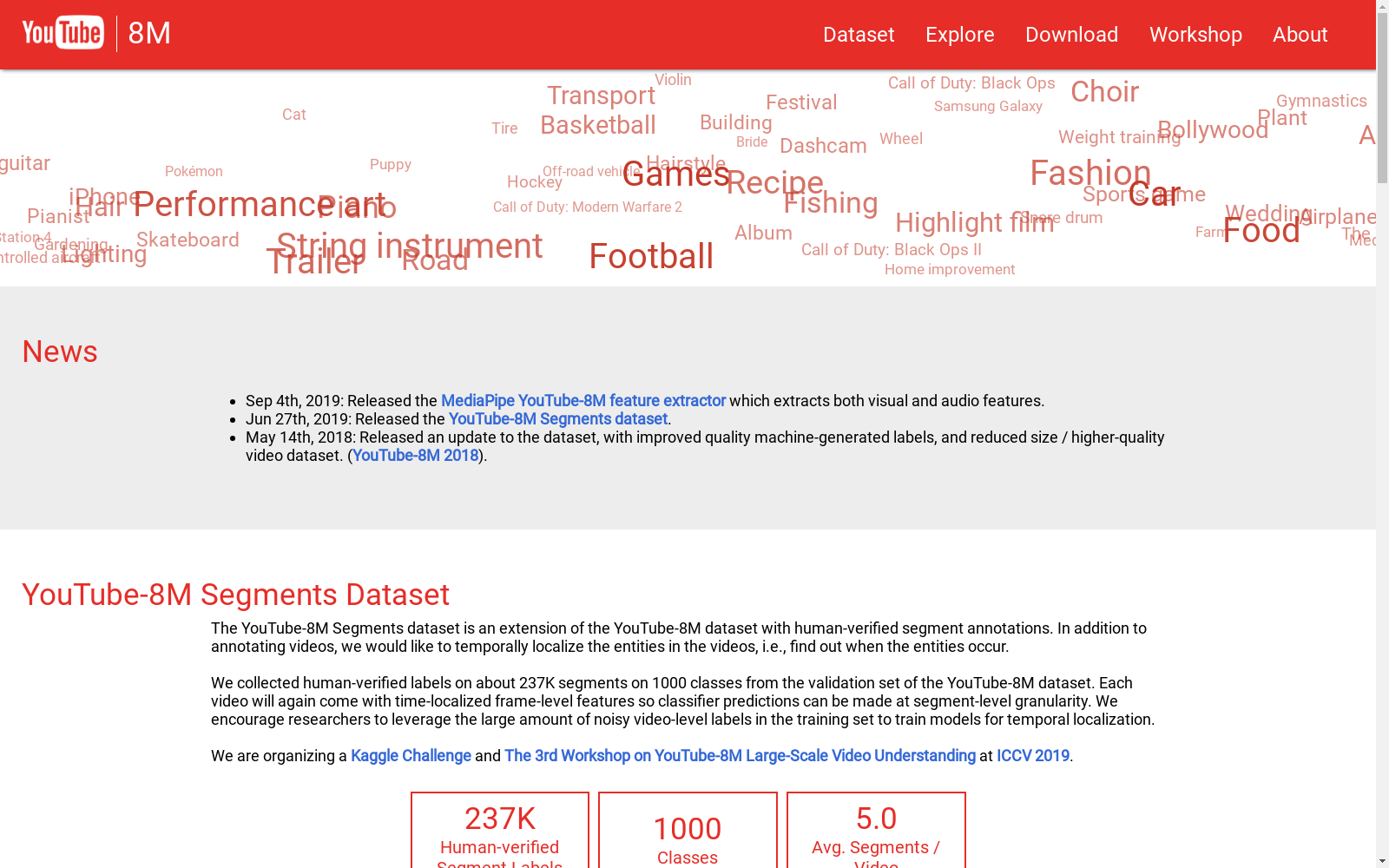Screen dimensions: 1389x868
Task: Open the Dataset menu item
Action: pos(859,35)
